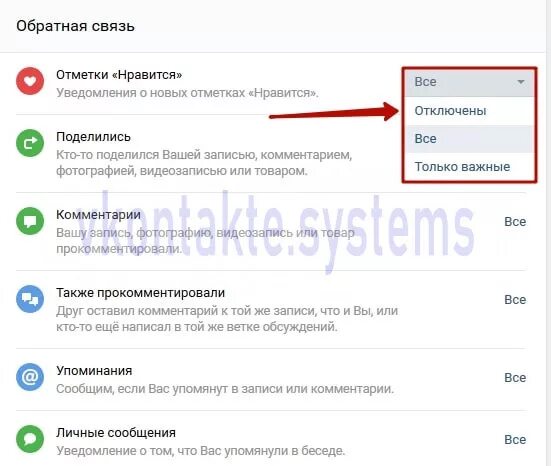Click the Обратная связь section header
The image size is (551, 466).
pos(76,26)
